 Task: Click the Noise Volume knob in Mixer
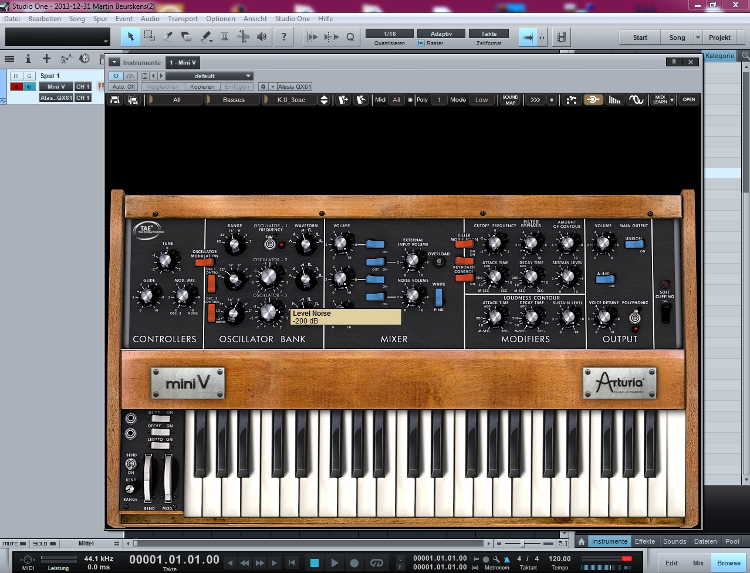(x=413, y=296)
